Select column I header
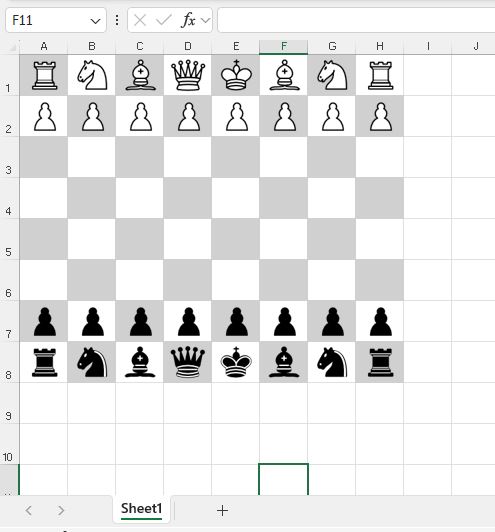This screenshot has width=495, height=532. pyautogui.click(x=428, y=47)
